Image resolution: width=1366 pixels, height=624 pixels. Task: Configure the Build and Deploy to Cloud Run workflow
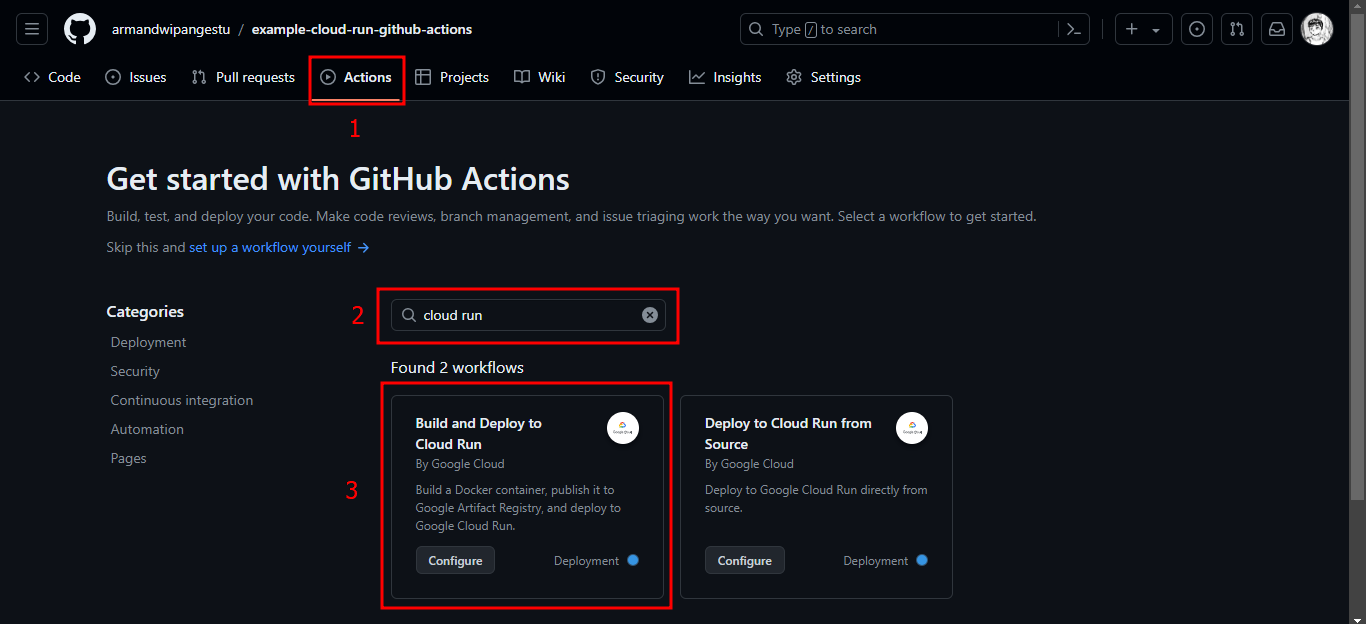click(x=455, y=560)
